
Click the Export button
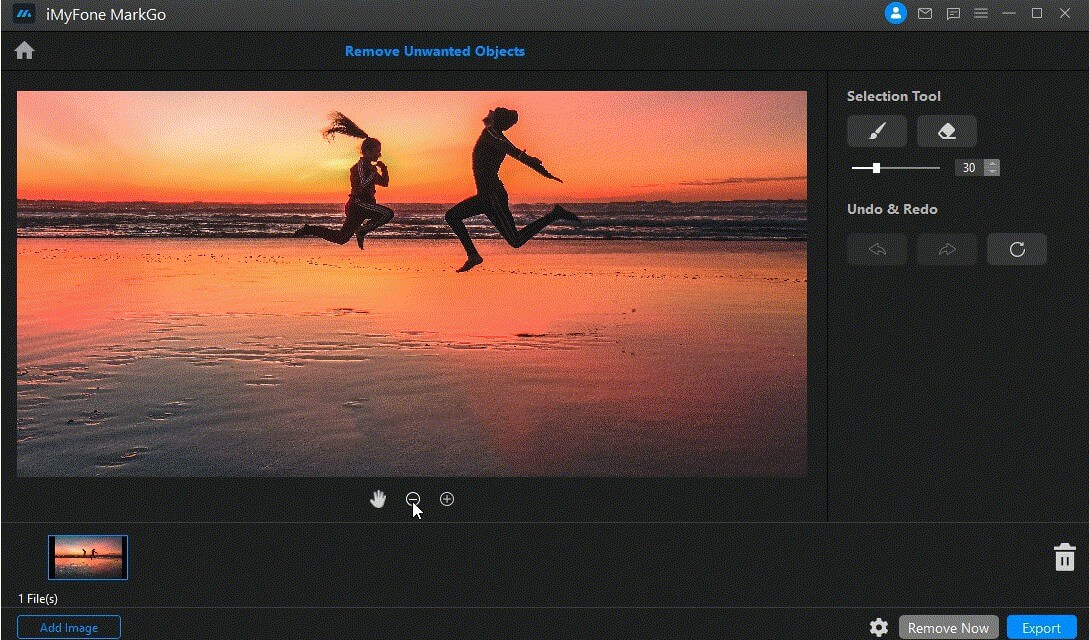[1041, 628]
